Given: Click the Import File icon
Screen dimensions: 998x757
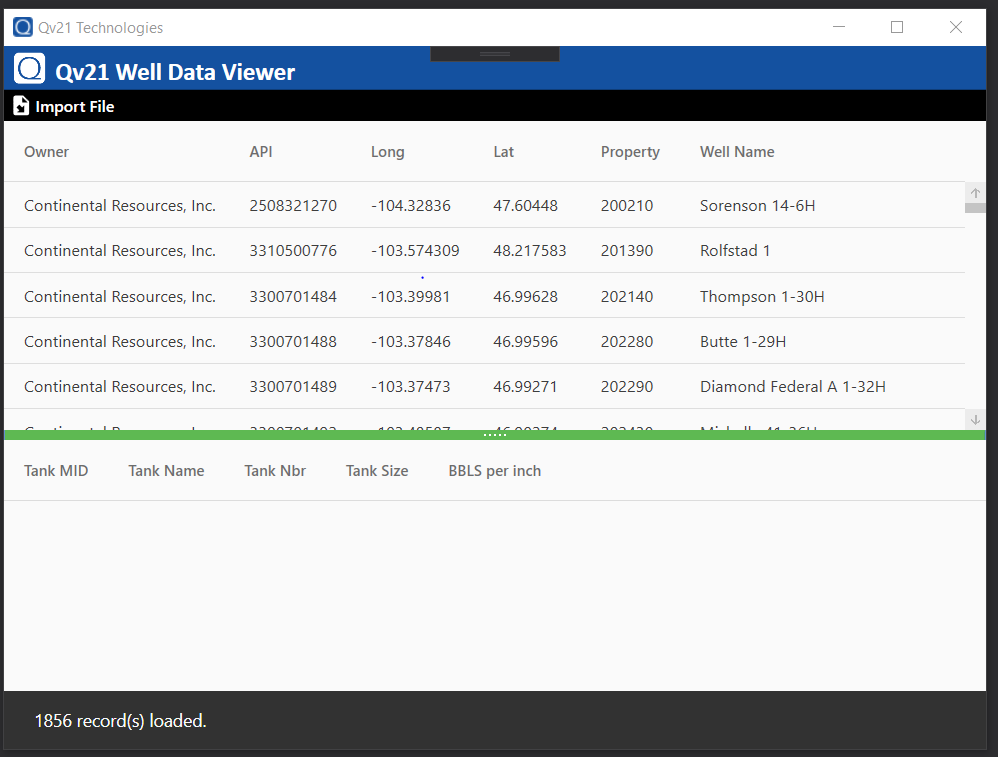Looking at the screenshot, I should 19,105.
